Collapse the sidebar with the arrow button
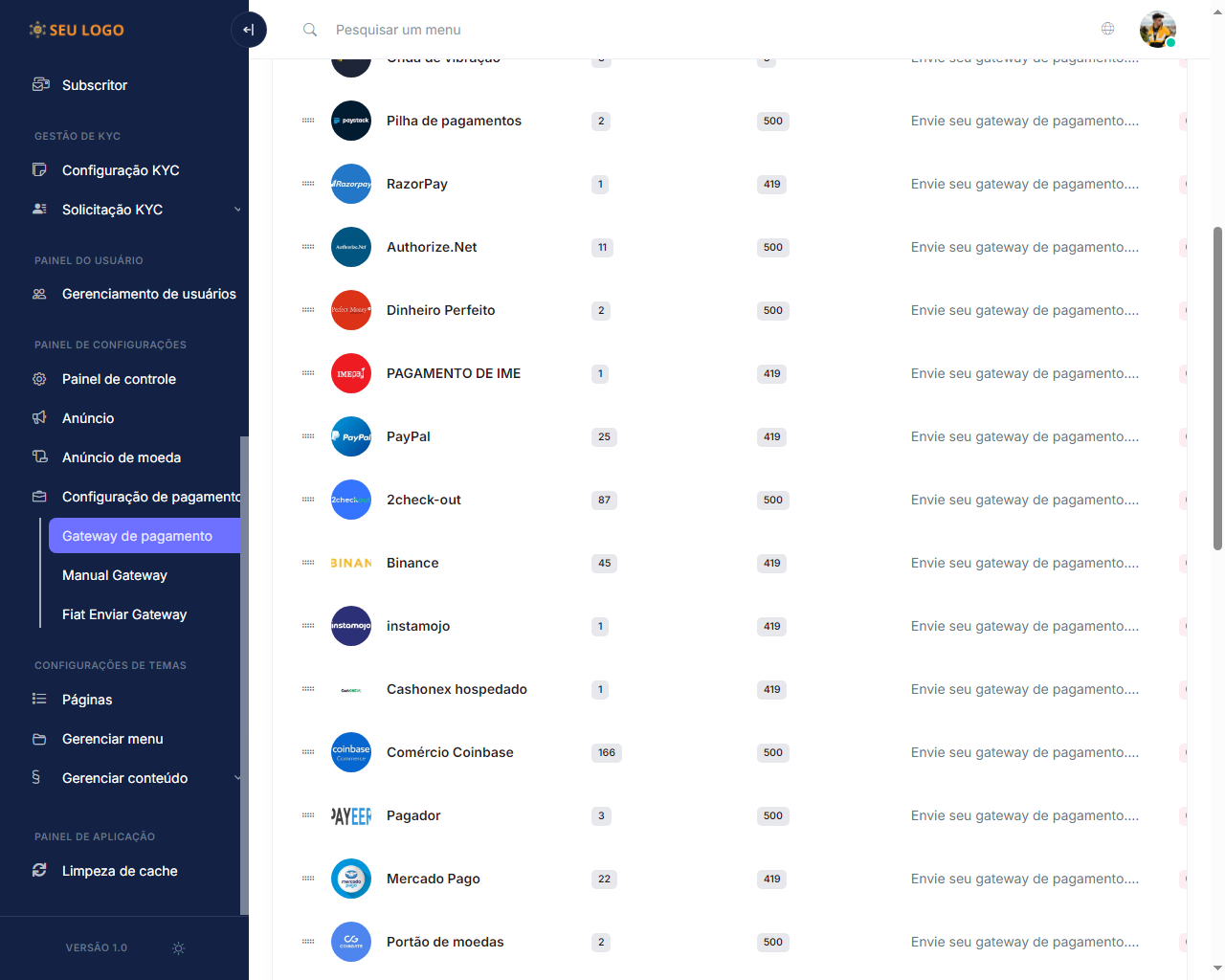 point(249,30)
